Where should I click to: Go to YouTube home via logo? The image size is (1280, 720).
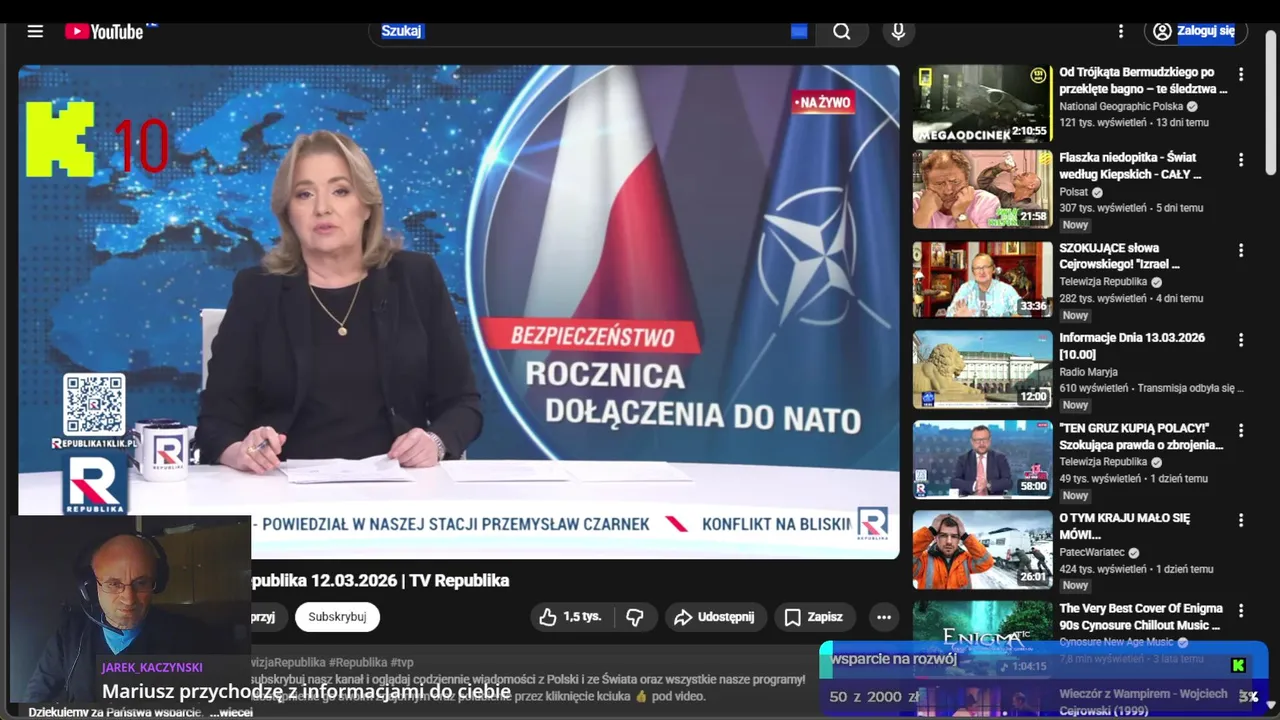(x=105, y=31)
